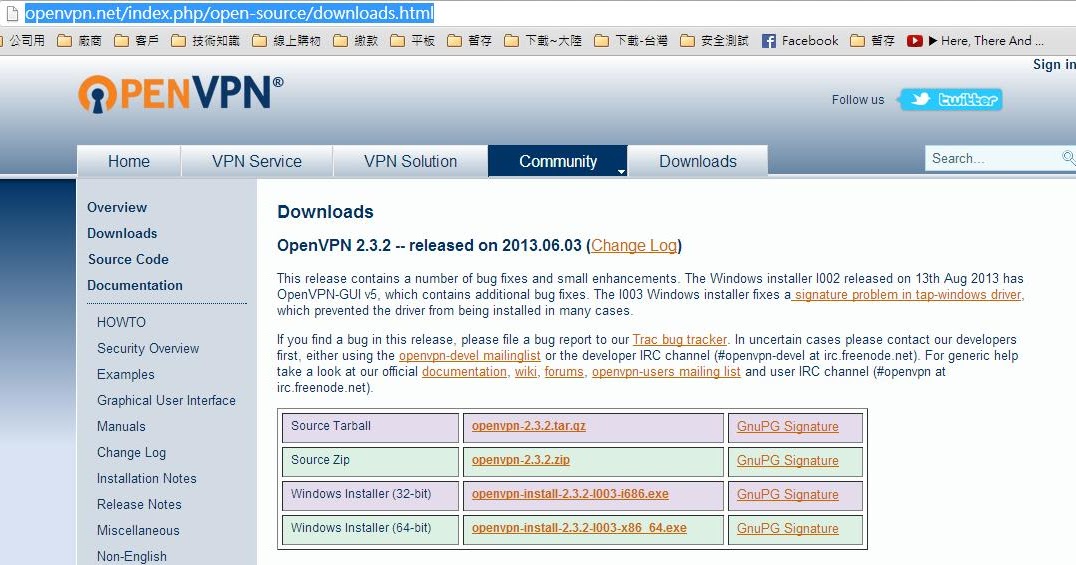Select the Community tab
The height and width of the screenshot is (565, 1076).
tap(557, 161)
